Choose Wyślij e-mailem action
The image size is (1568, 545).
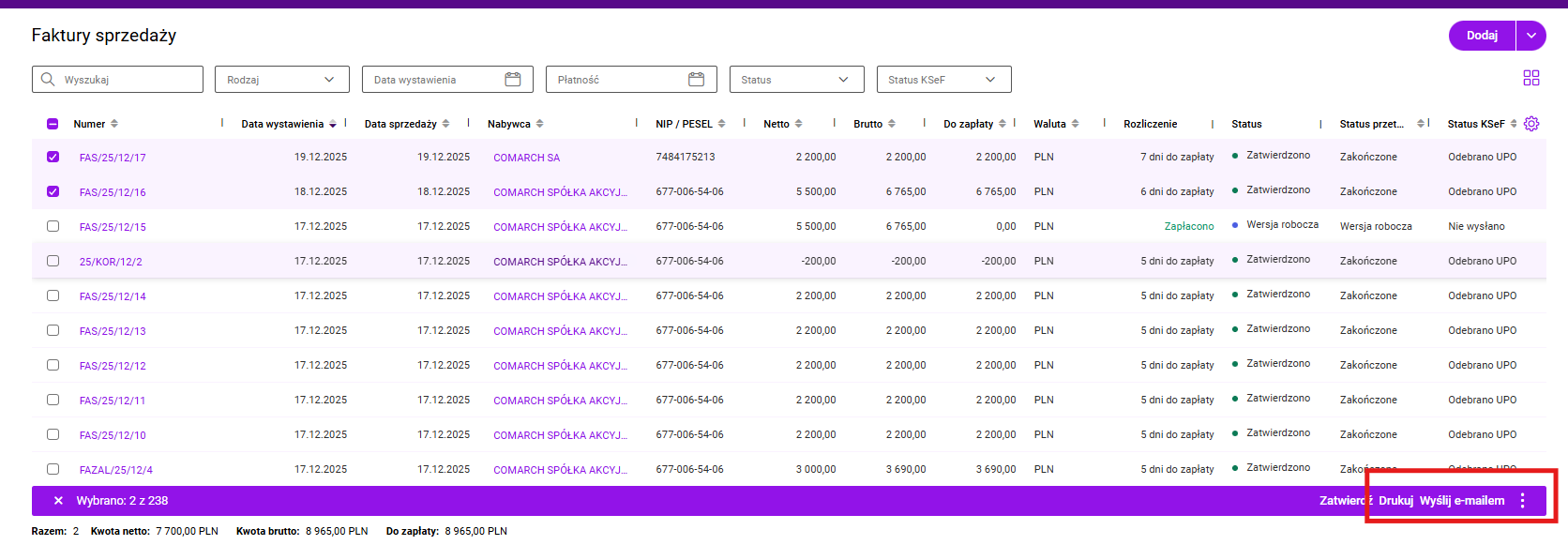(x=1461, y=501)
